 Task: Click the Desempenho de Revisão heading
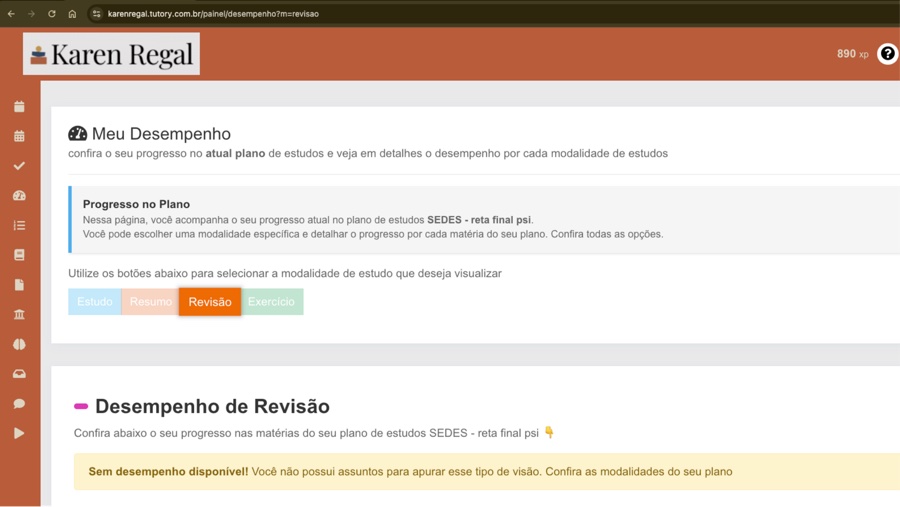tap(212, 406)
